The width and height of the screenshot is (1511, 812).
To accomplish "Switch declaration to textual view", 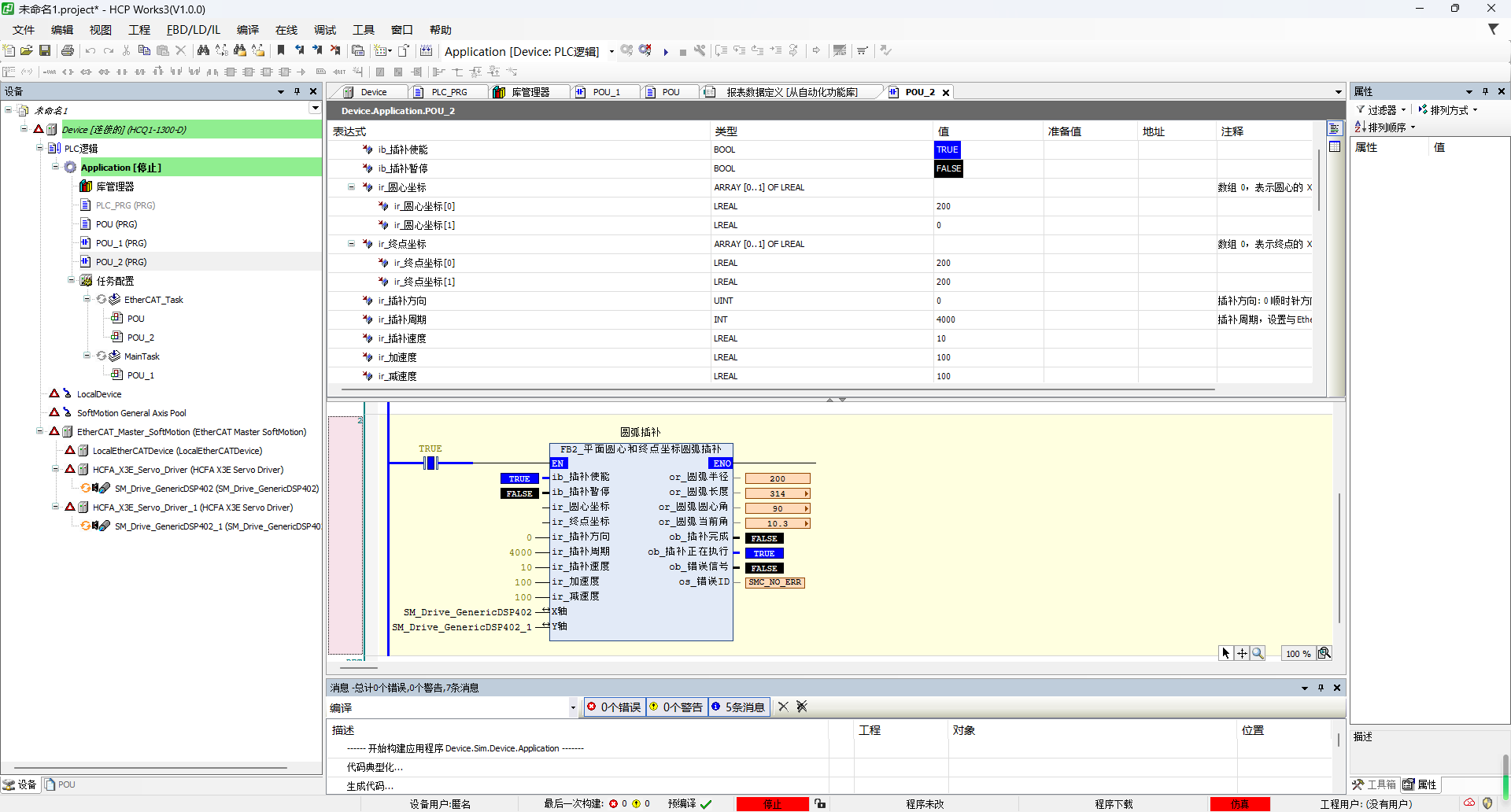I will [x=1335, y=129].
